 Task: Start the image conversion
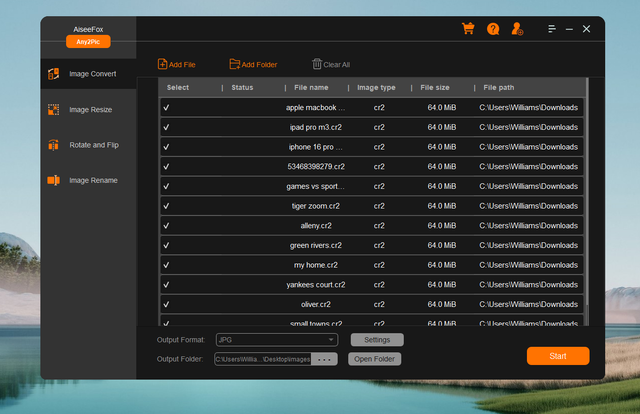[x=558, y=356]
